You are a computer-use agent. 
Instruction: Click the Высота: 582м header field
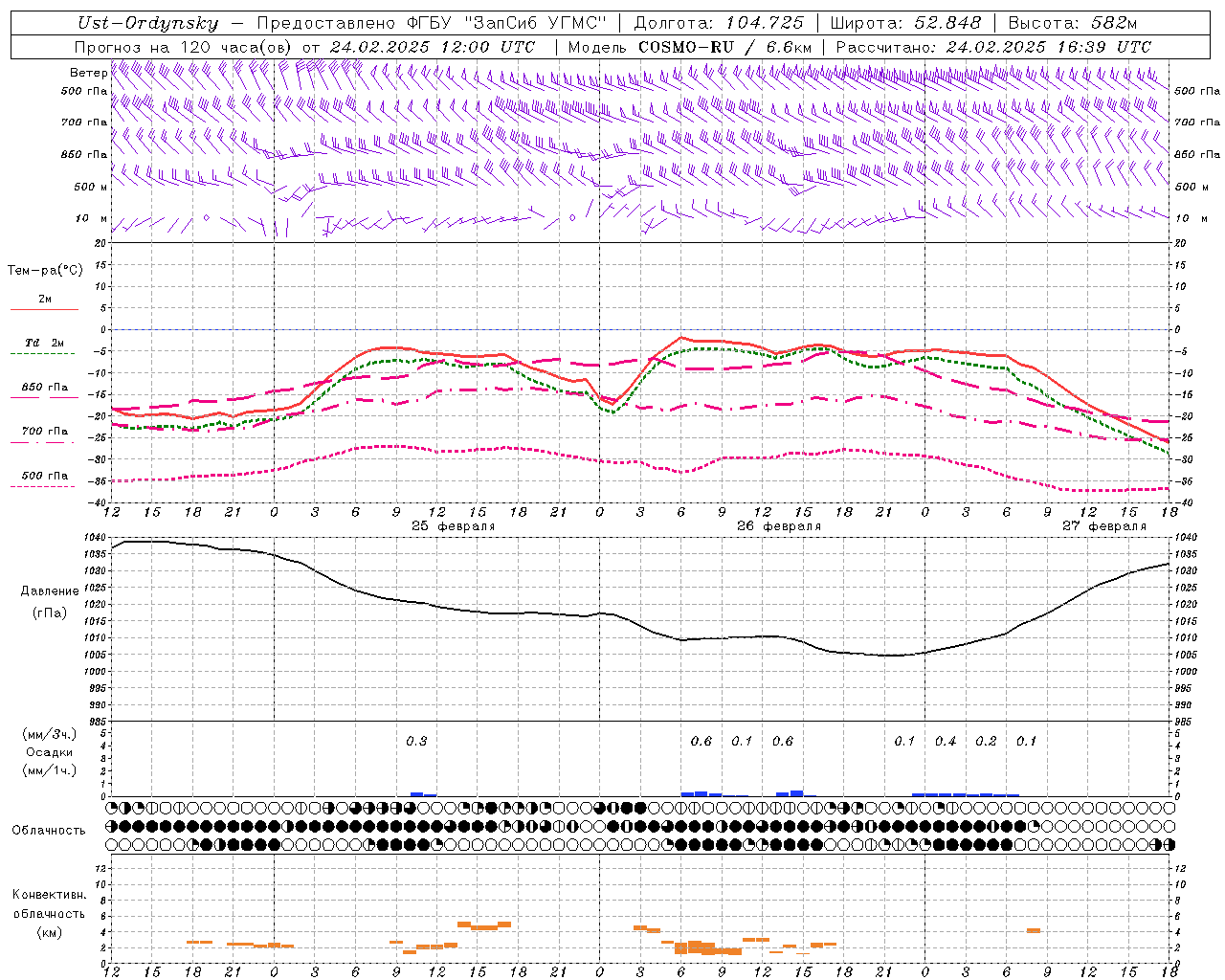pos(1072,23)
